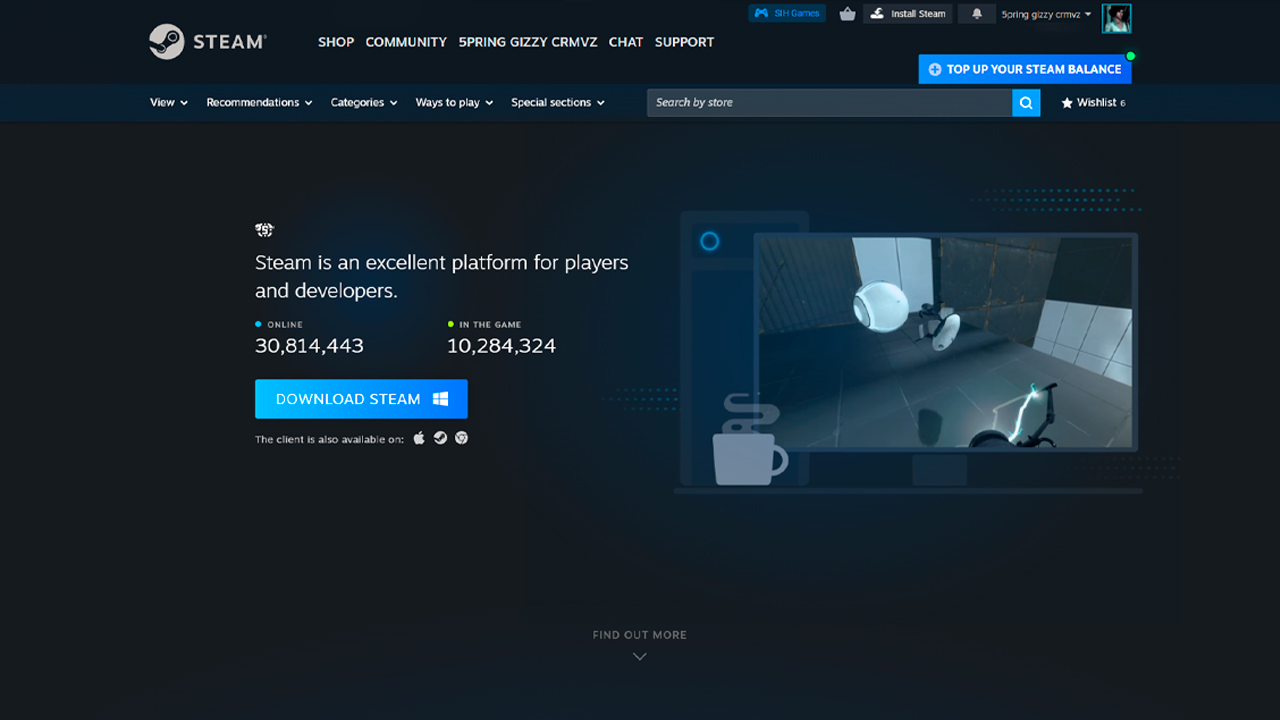Open the Spring gizzy crmvz account dropdown
The image size is (1280, 720).
(1047, 14)
